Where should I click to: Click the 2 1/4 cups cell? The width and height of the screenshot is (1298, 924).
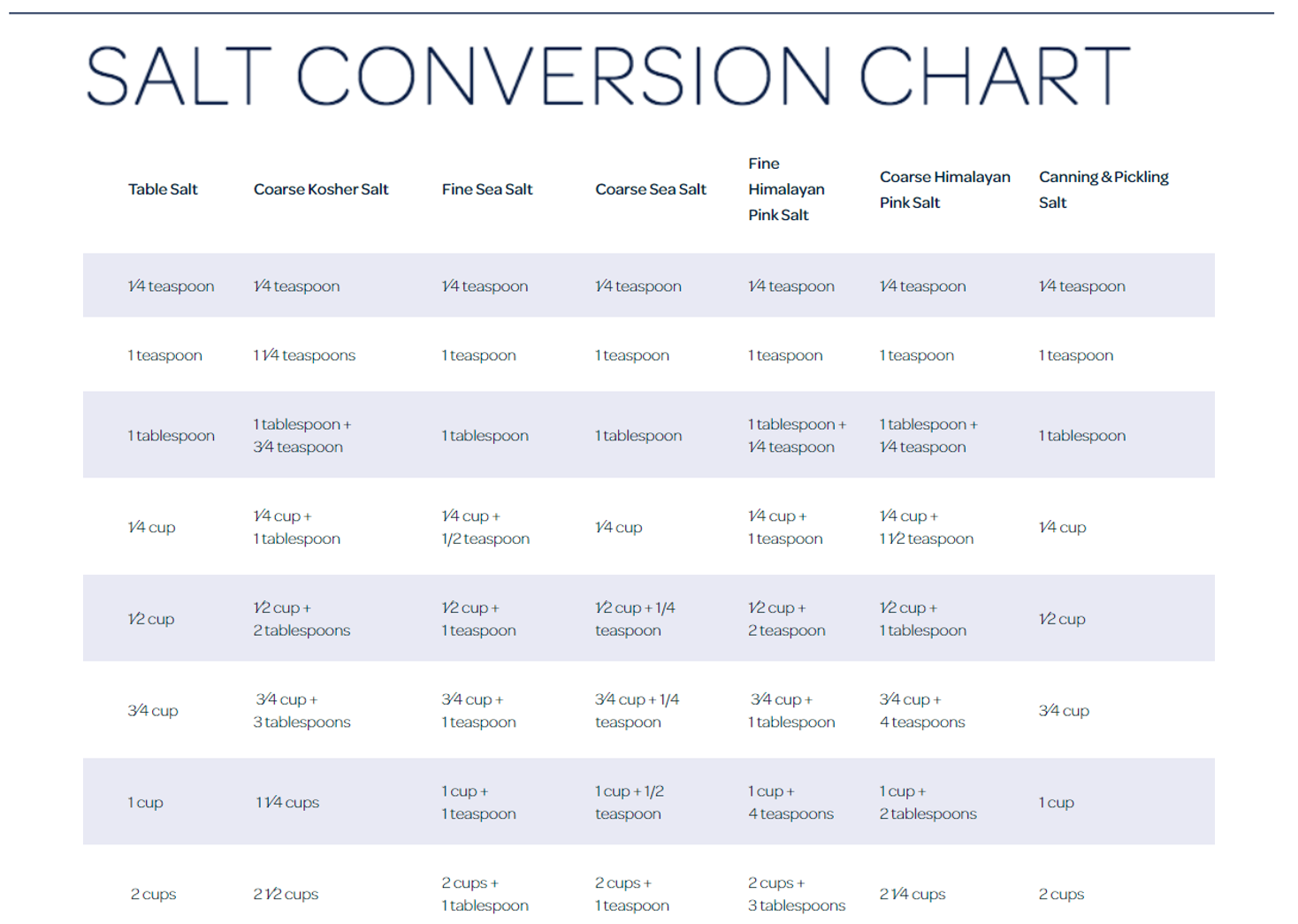(x=912, y=895)
